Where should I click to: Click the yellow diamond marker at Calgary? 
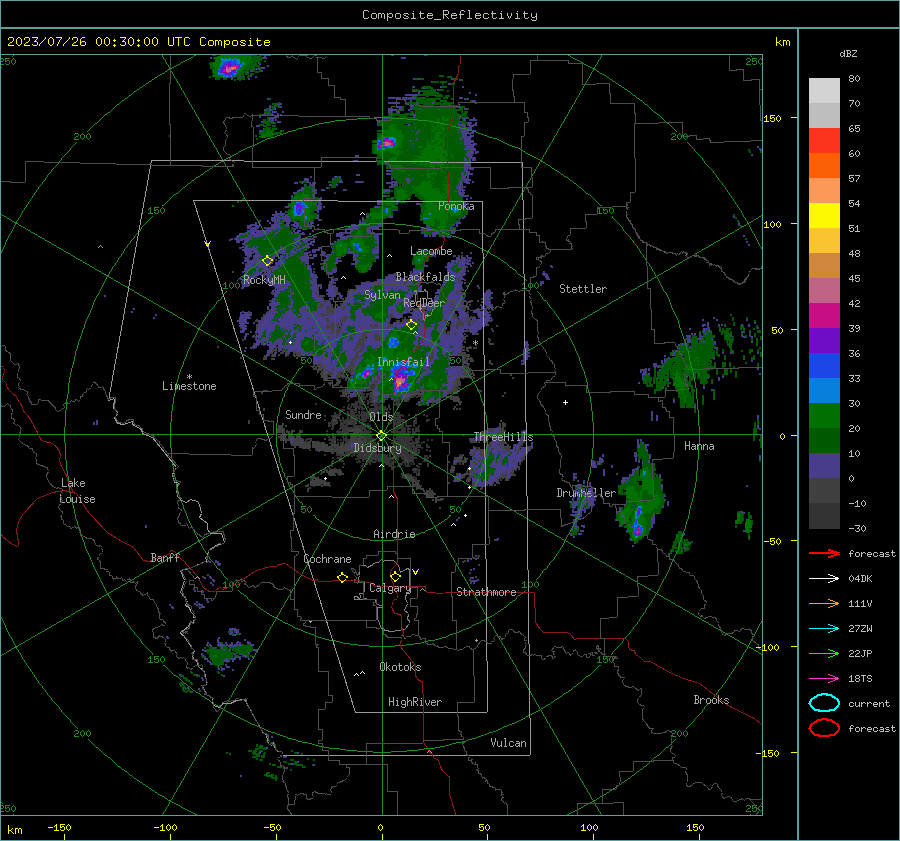click(x=395, y=576)
